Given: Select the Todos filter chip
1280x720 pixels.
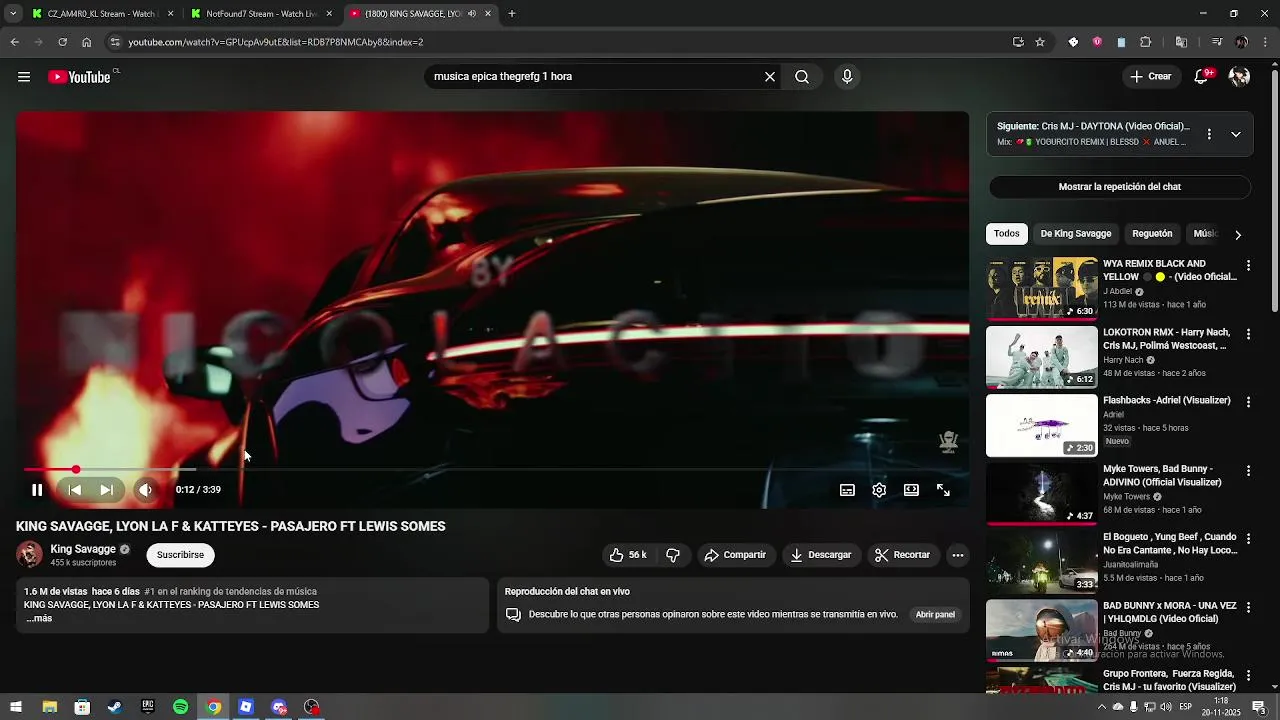Looking at the screenshot, I should coord(1007,234).
